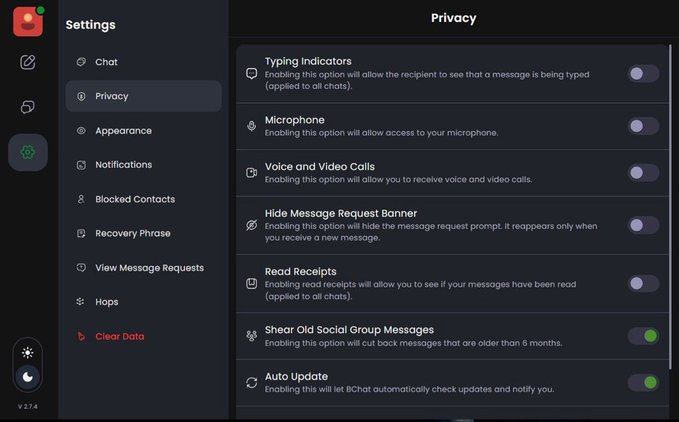Disable Shear Old Social Group Messages toggle

click(x=643, y=336)
